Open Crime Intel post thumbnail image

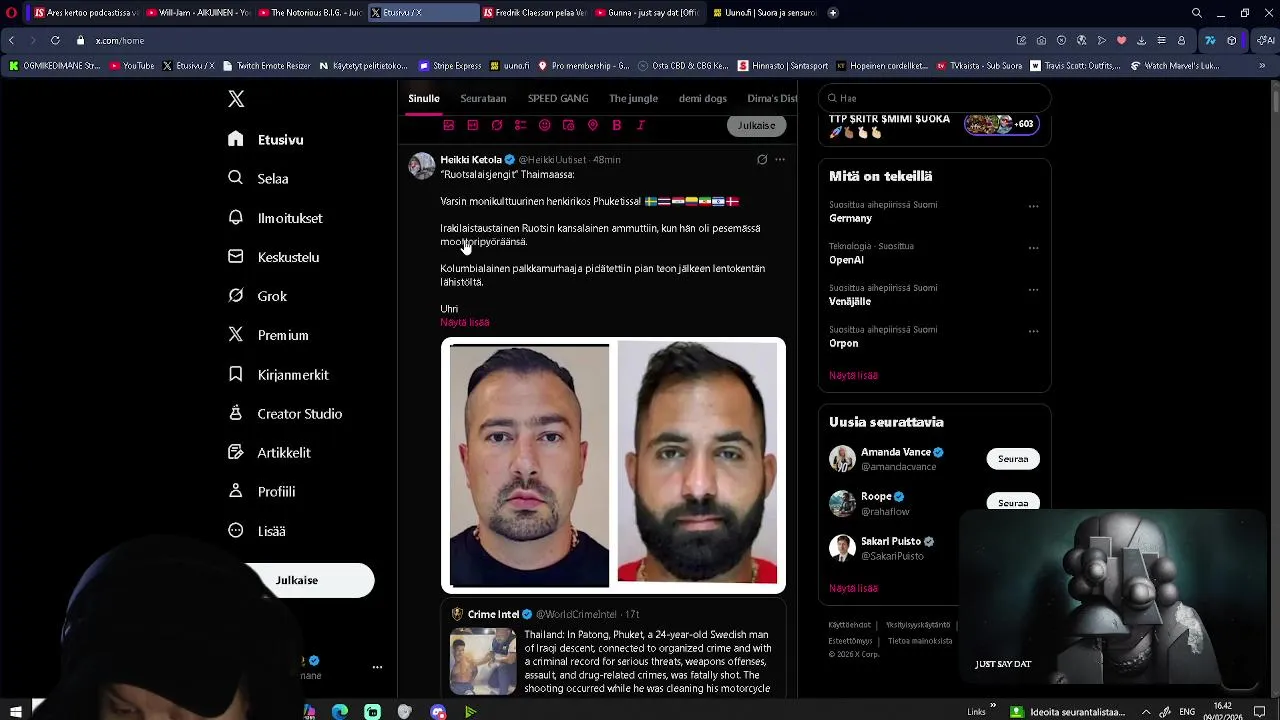click(x=483, y=661)
